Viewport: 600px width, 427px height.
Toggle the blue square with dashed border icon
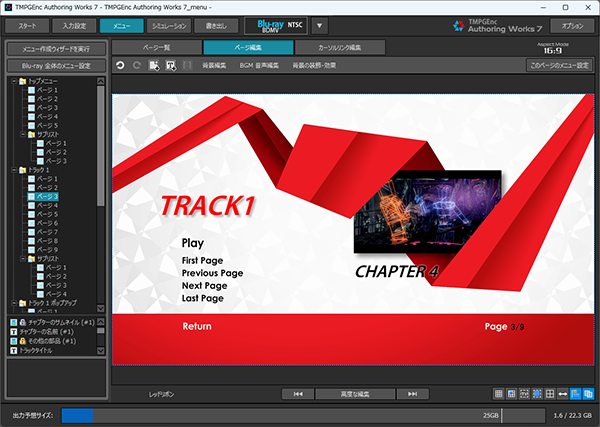pos(537,394)
